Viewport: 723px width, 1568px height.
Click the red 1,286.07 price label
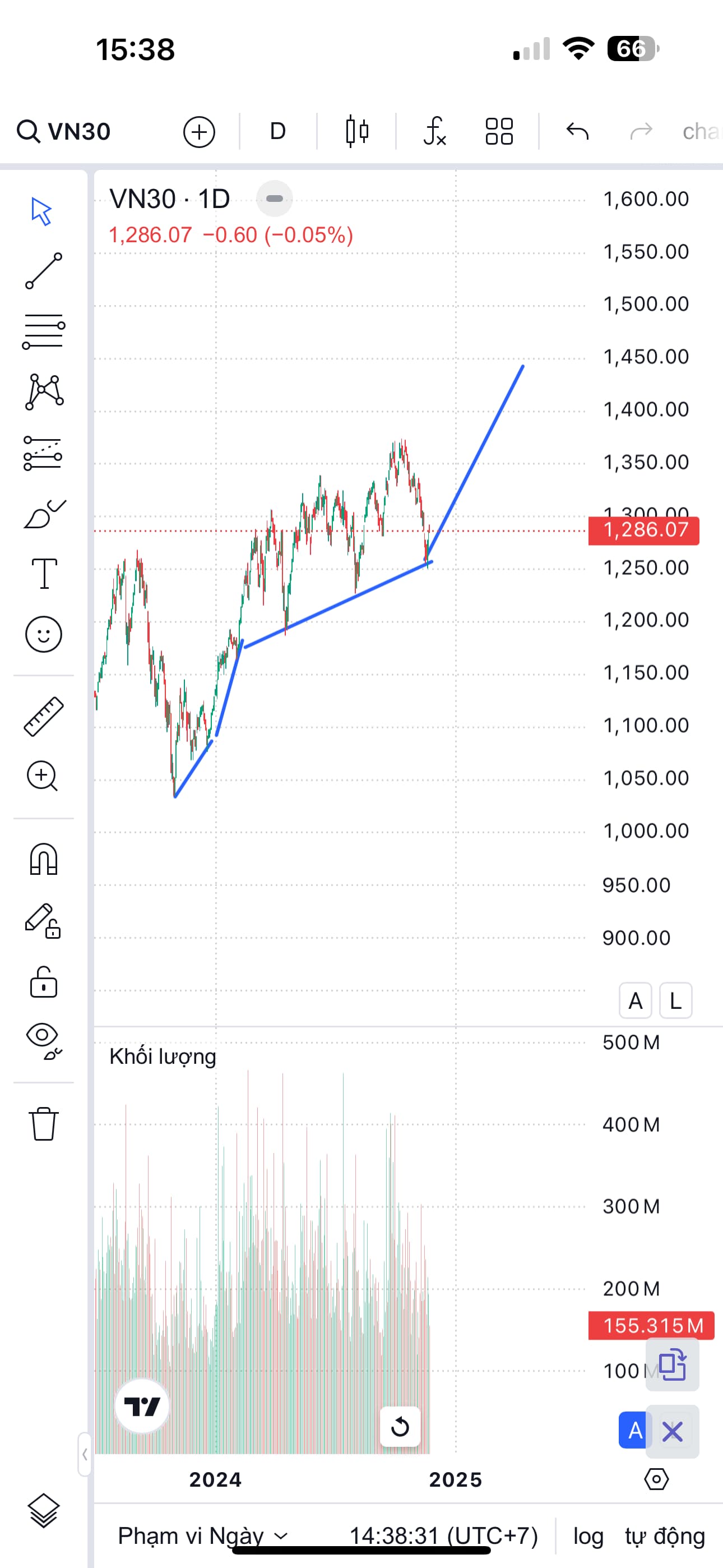(x=643, y=530)
